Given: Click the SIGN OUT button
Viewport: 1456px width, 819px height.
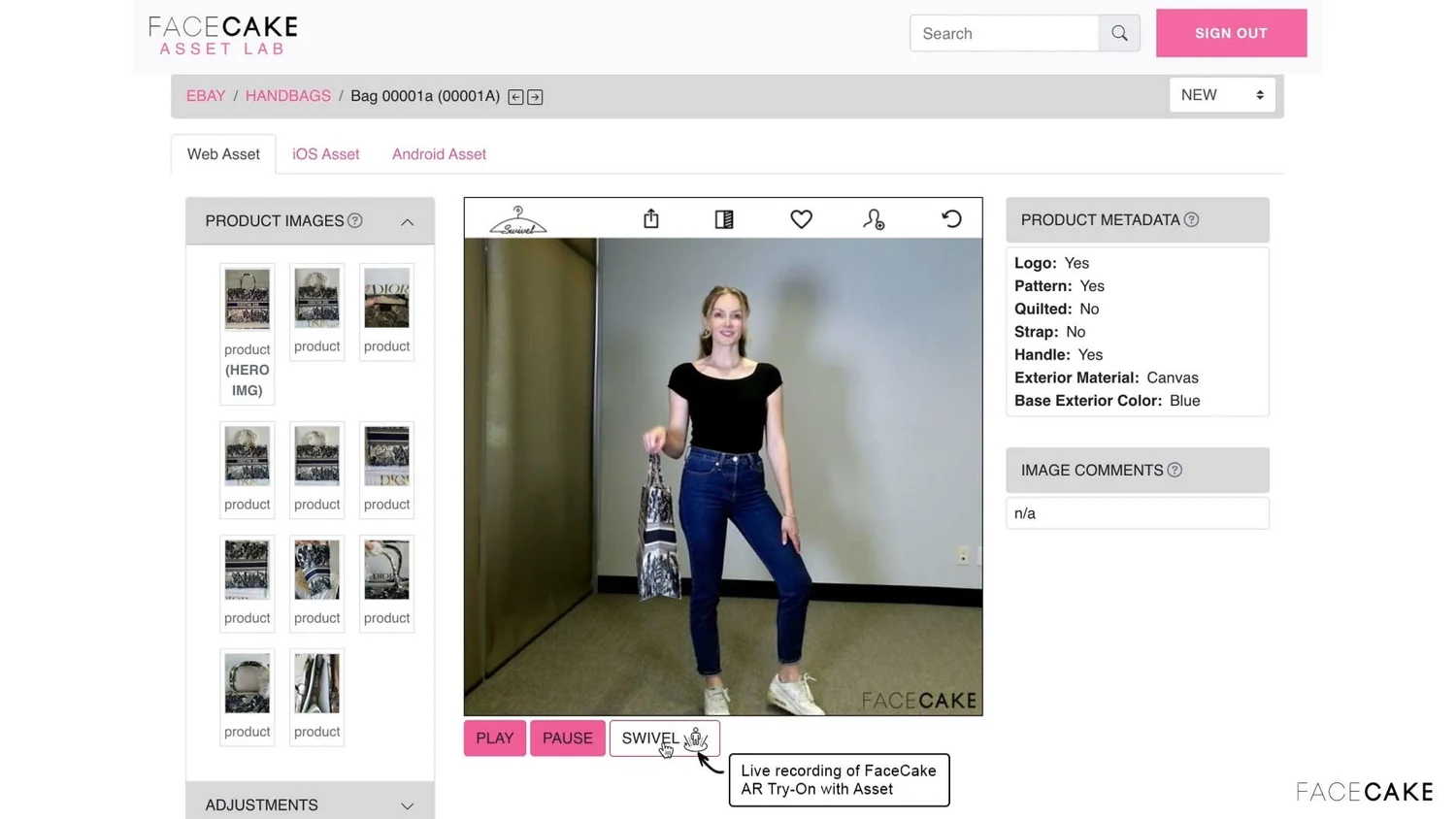Looking at the screenshot, I should point(1231,33).
